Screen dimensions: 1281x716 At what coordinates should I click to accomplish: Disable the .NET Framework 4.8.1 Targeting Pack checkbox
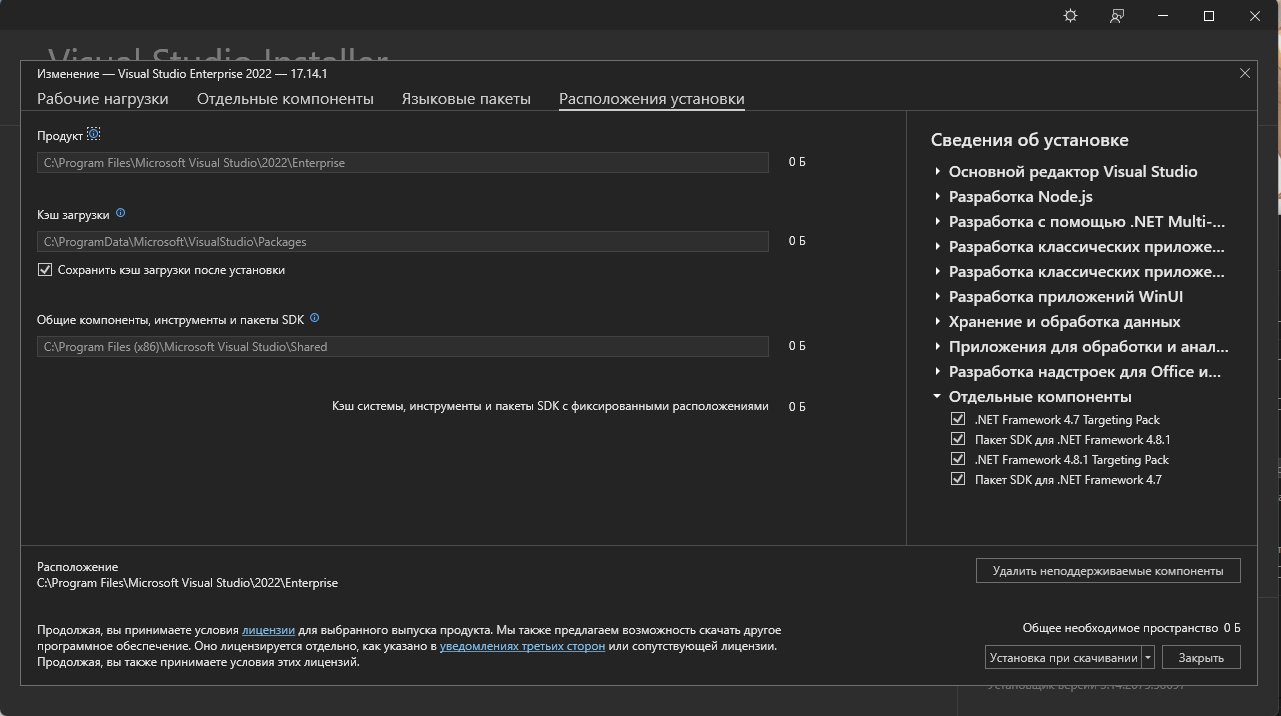[x=958, y=460]
